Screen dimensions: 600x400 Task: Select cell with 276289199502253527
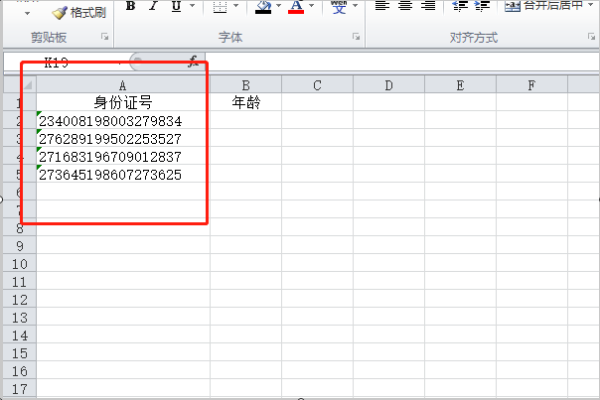(123, 138)
